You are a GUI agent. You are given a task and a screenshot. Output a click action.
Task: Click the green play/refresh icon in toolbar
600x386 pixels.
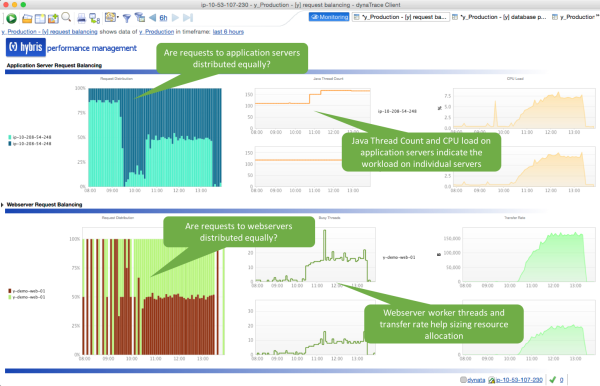(11, 18)
